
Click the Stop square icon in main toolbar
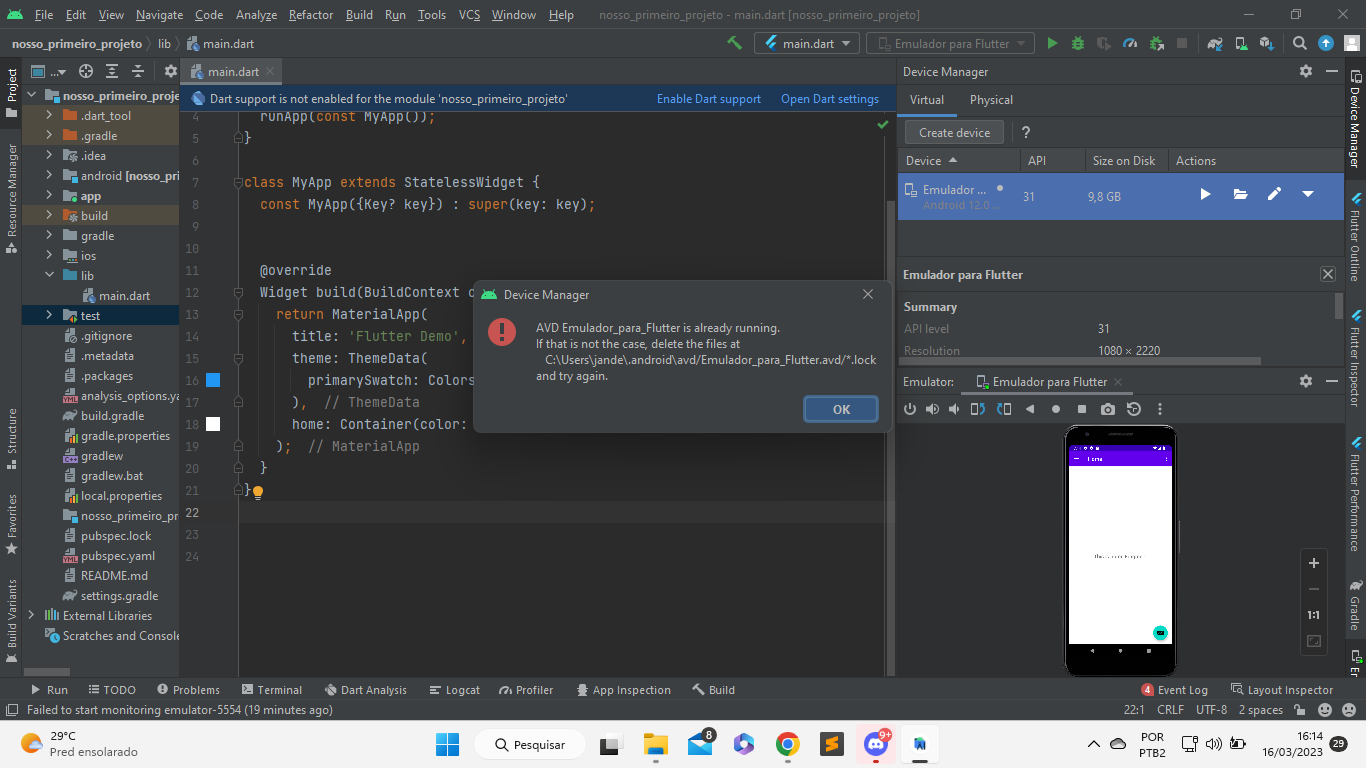coord(1182,43)
